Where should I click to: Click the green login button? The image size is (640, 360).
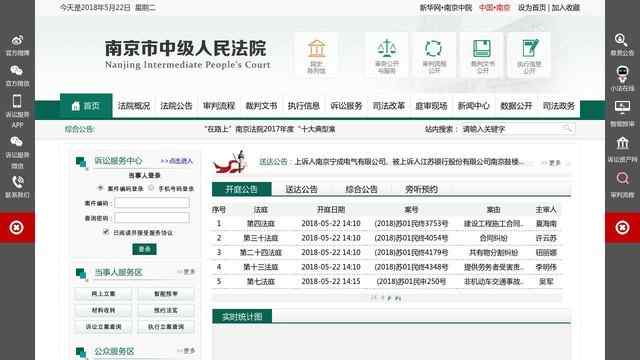[144, 249]
